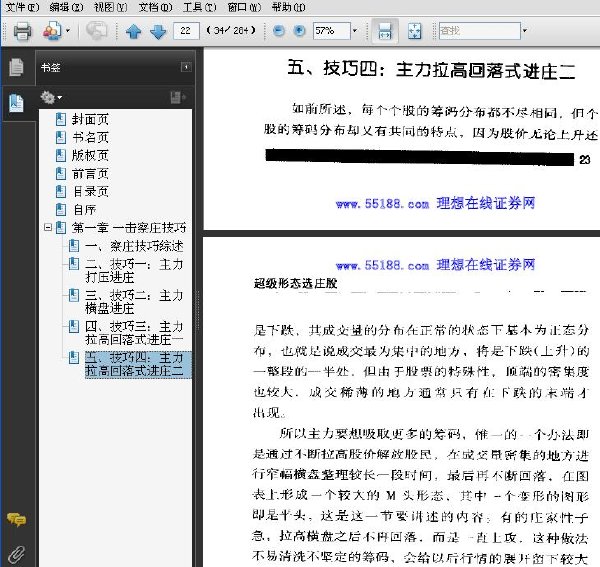The image size is (600, 567).
Task: Open the arrow beside the collaborate icon
Action: pyautogui.click(x=68, y=31)
